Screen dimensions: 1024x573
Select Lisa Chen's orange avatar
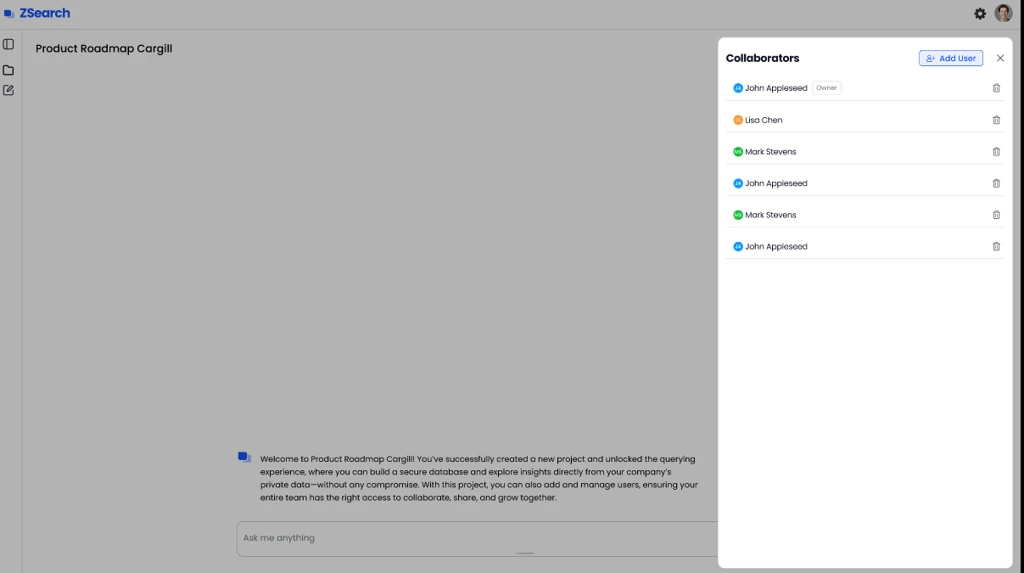(738, 120)
